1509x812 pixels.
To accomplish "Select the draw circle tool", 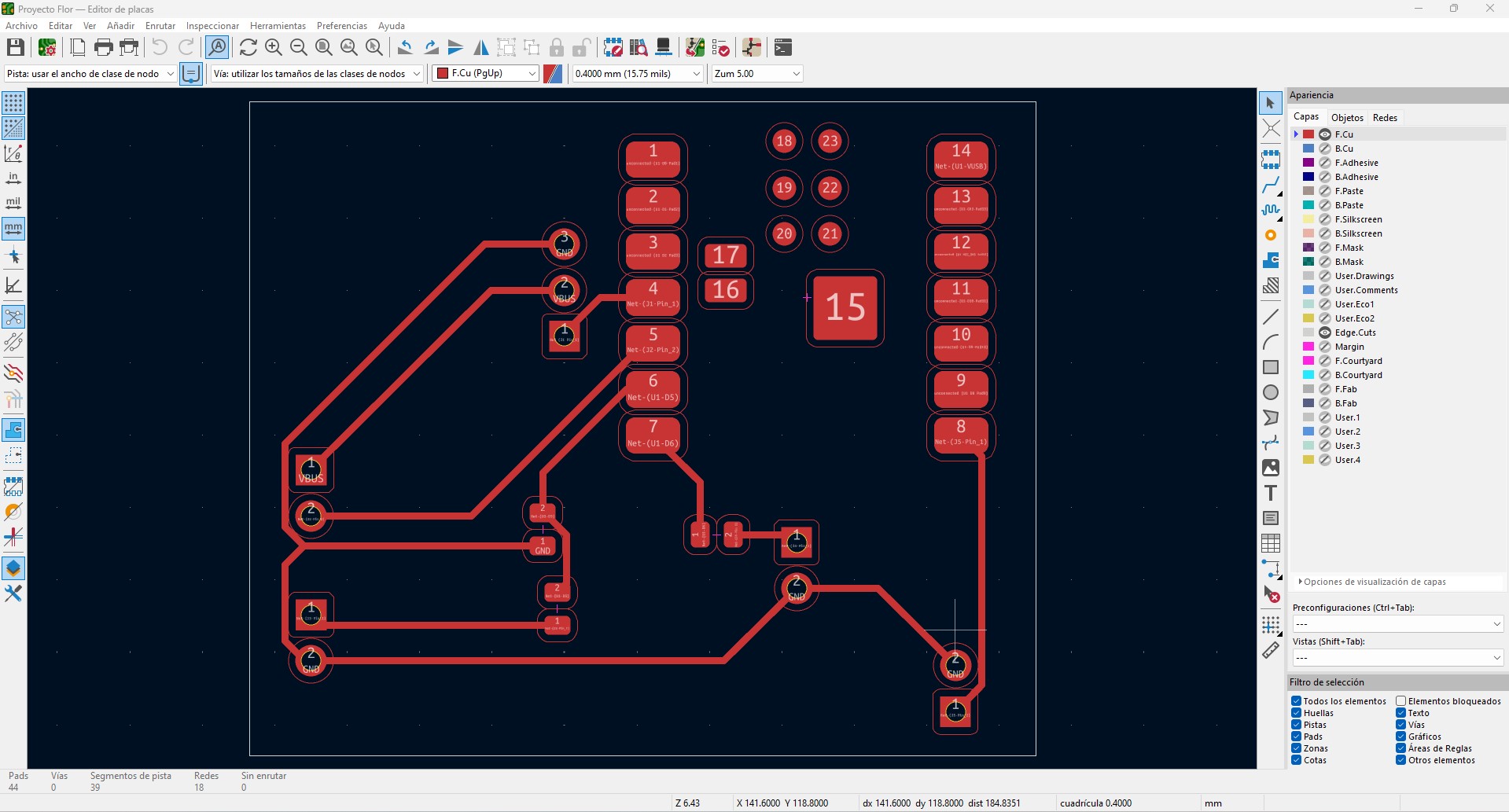I will pos(1271,392).
